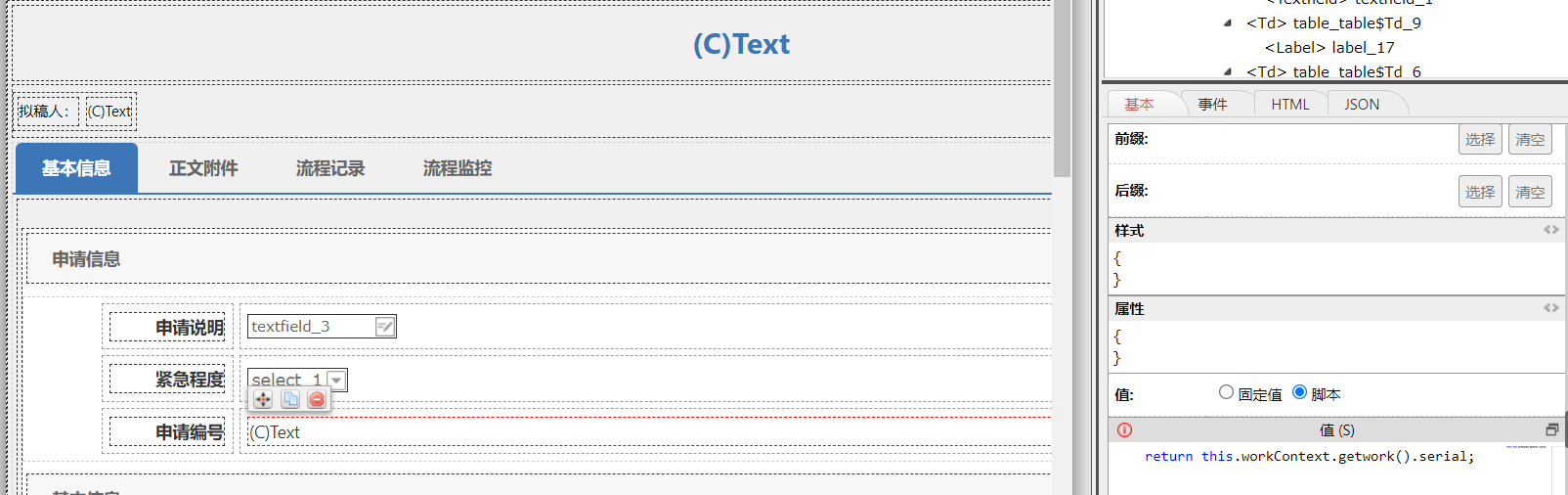Collapse the table_table$Td_9 tree node
Screen dimensions: 1568x495
[x=1228, y=23]
